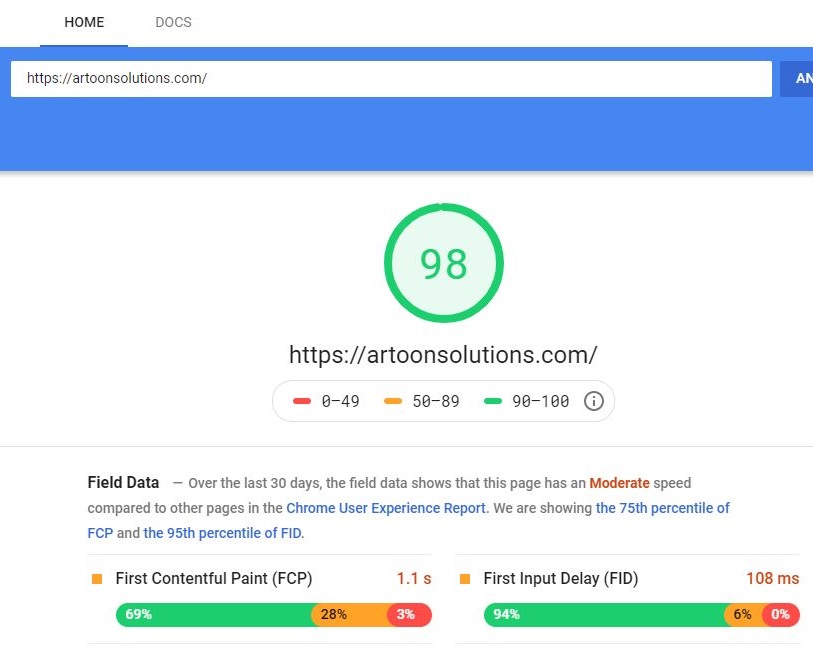
Task: Click the 50-89 range label
Action: tap(436, 401)
